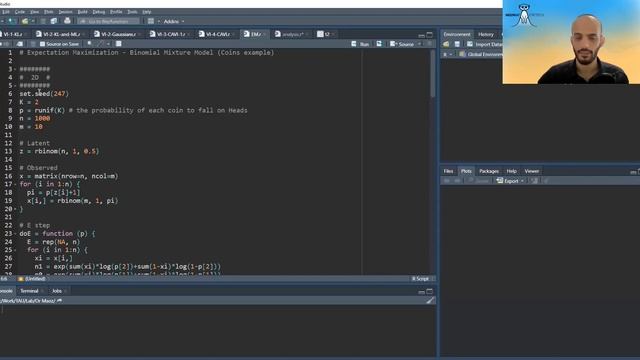Viewport: 640px width, 360px height.
Task: Open the Tools menu
Action: pyautogui.click(x=132, y=12)
